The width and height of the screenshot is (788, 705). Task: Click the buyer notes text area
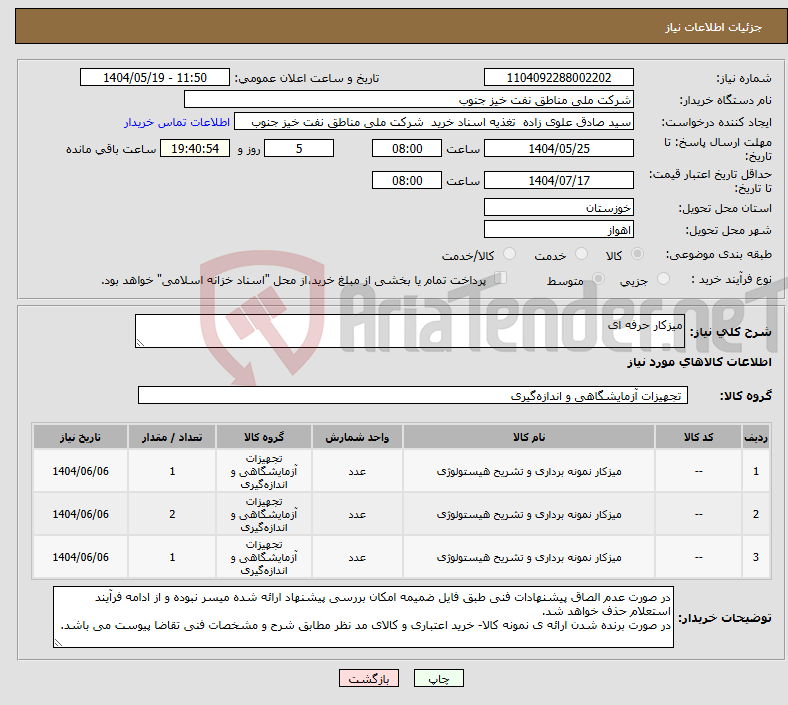point(363,617)
